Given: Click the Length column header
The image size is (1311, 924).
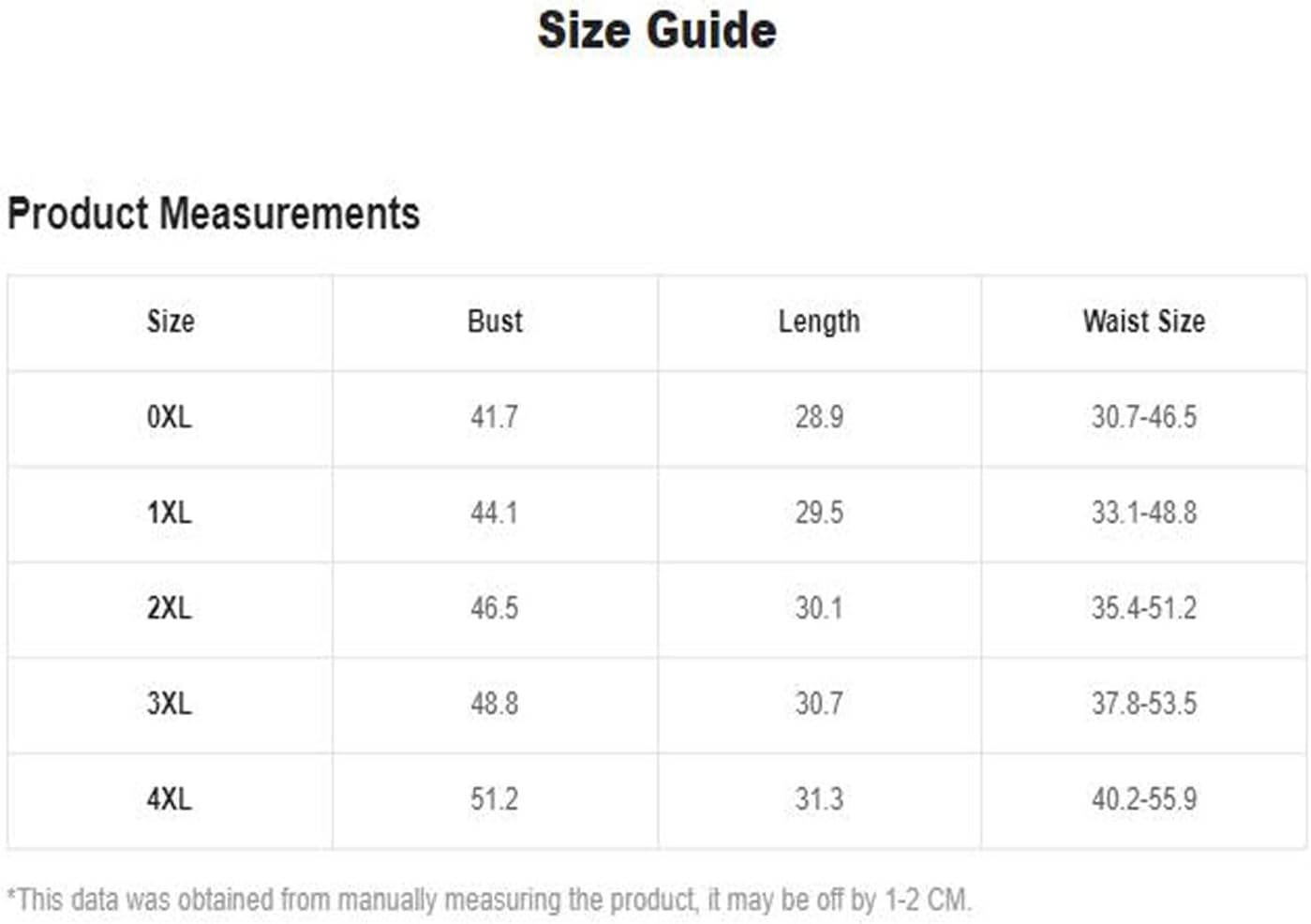Looking at the screenshot, I should [819, 322].
